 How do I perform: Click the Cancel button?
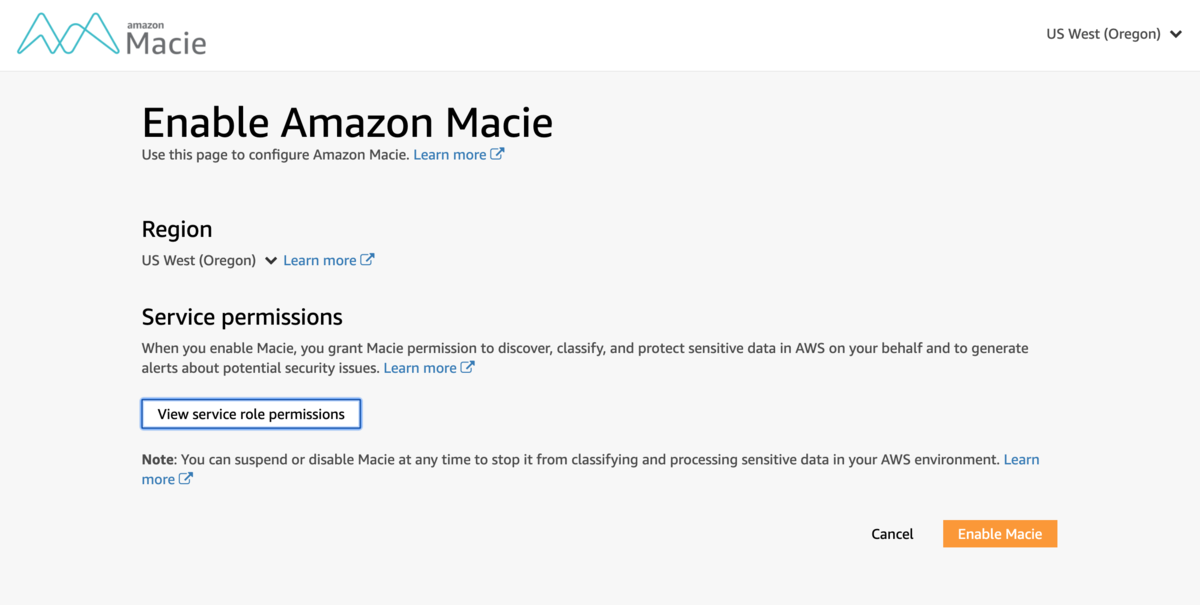tap(892, 534)
